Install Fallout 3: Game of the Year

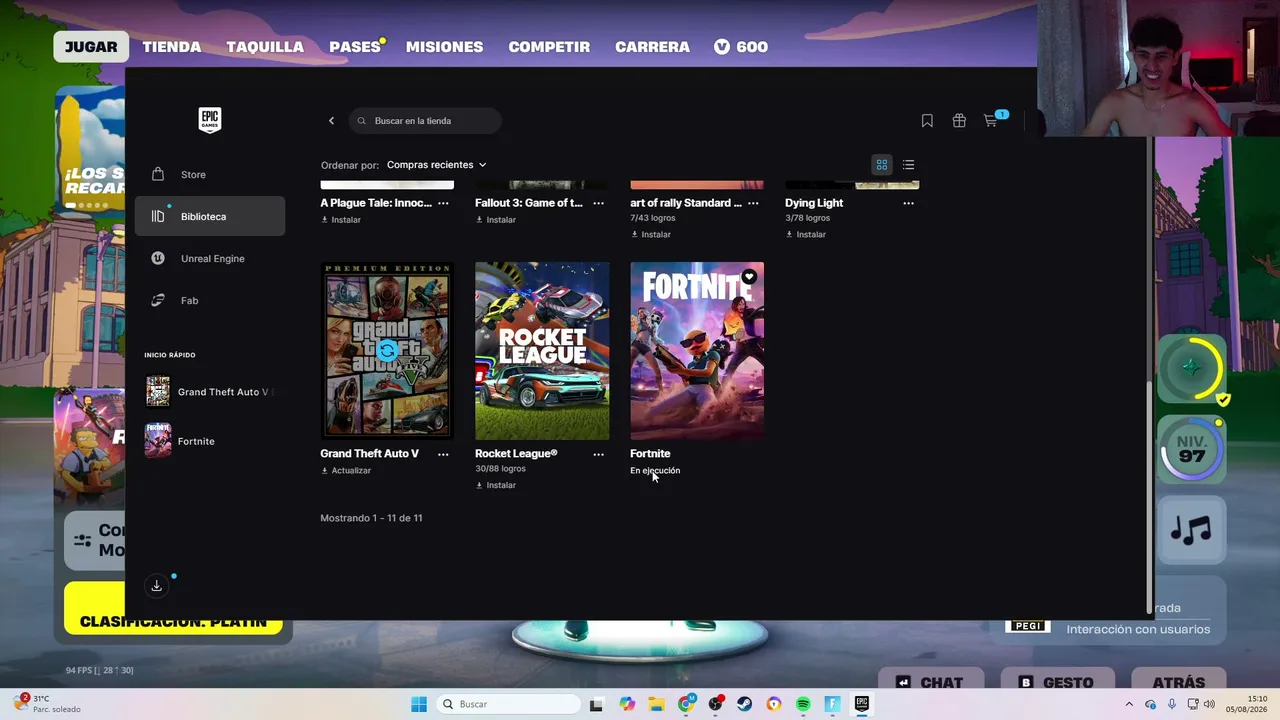[496, 220]
